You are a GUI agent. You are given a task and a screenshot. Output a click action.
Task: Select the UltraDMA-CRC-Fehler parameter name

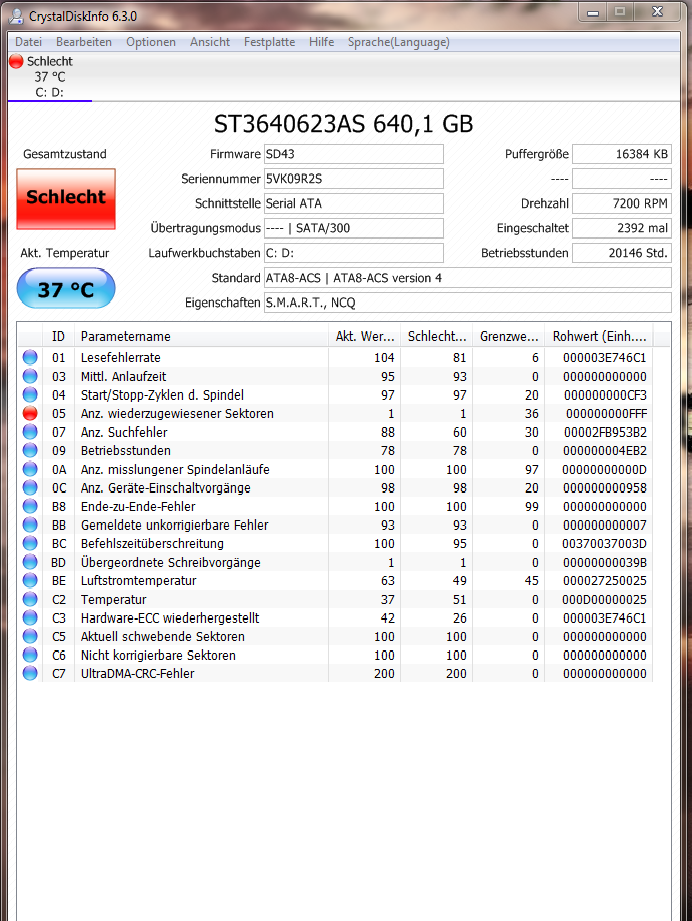click(x=137, y=673)
